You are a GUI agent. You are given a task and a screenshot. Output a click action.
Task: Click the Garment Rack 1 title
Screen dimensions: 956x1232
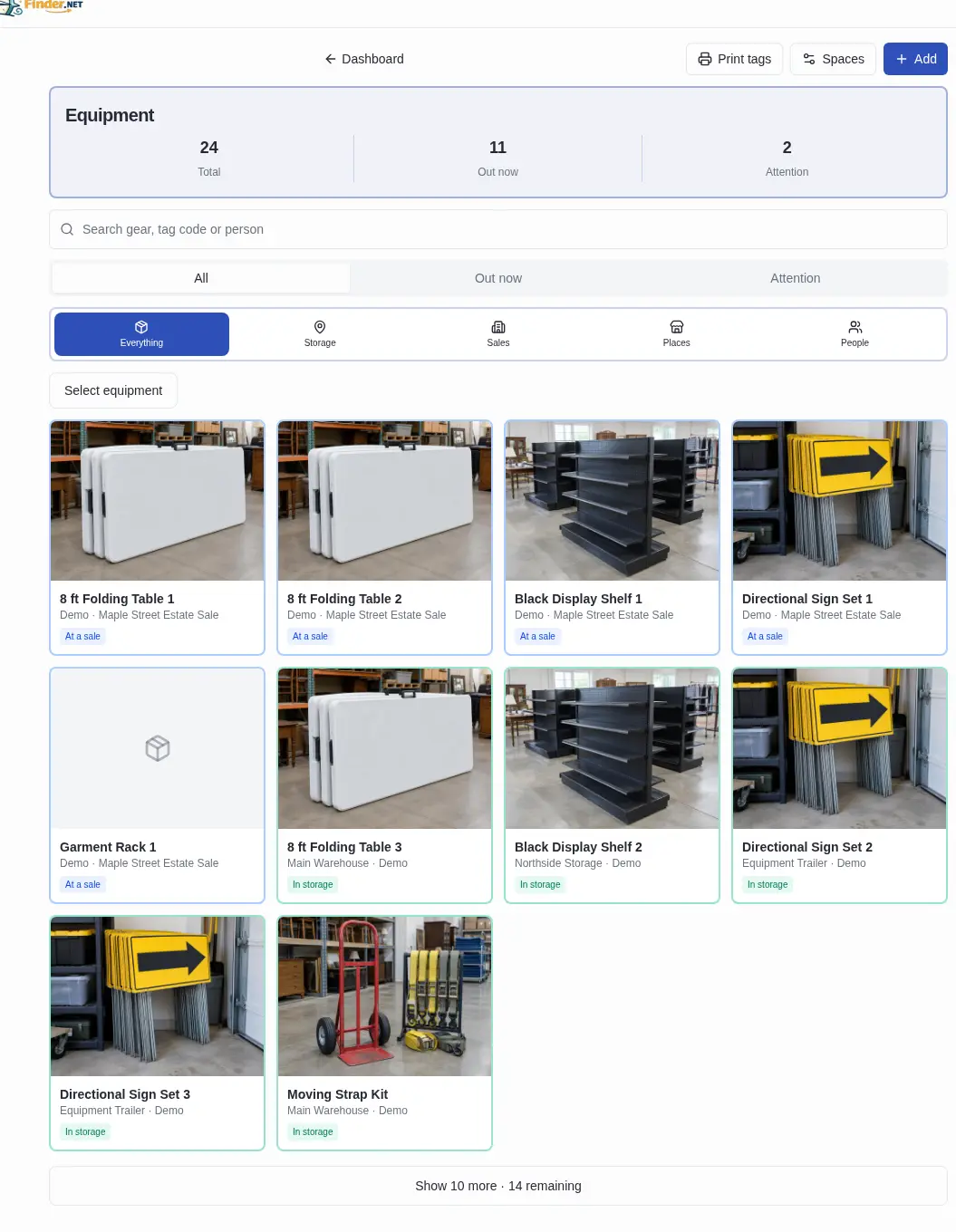coord(108,847)
